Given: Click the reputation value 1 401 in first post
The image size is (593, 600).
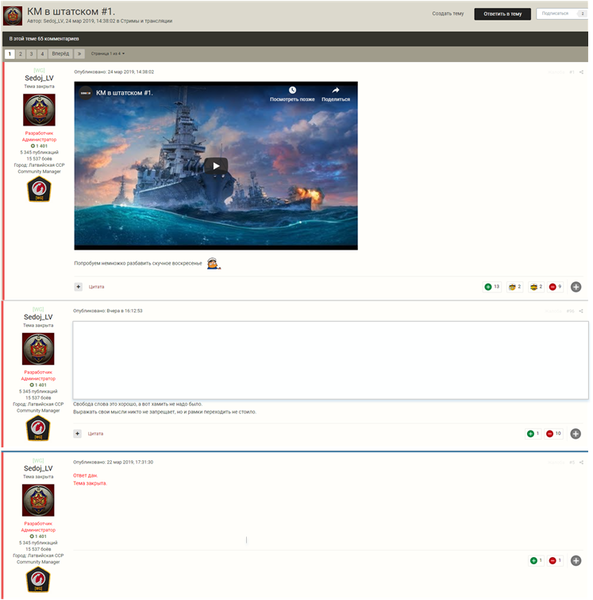Looking at the screenshot, I should tap(39, 146).
